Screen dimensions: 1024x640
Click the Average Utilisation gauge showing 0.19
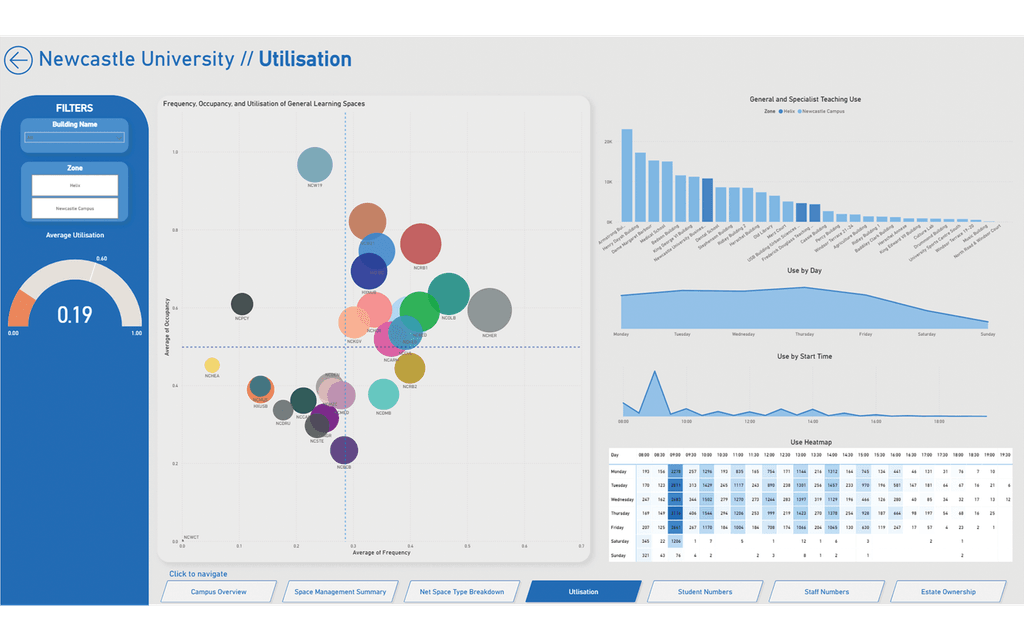74,295
